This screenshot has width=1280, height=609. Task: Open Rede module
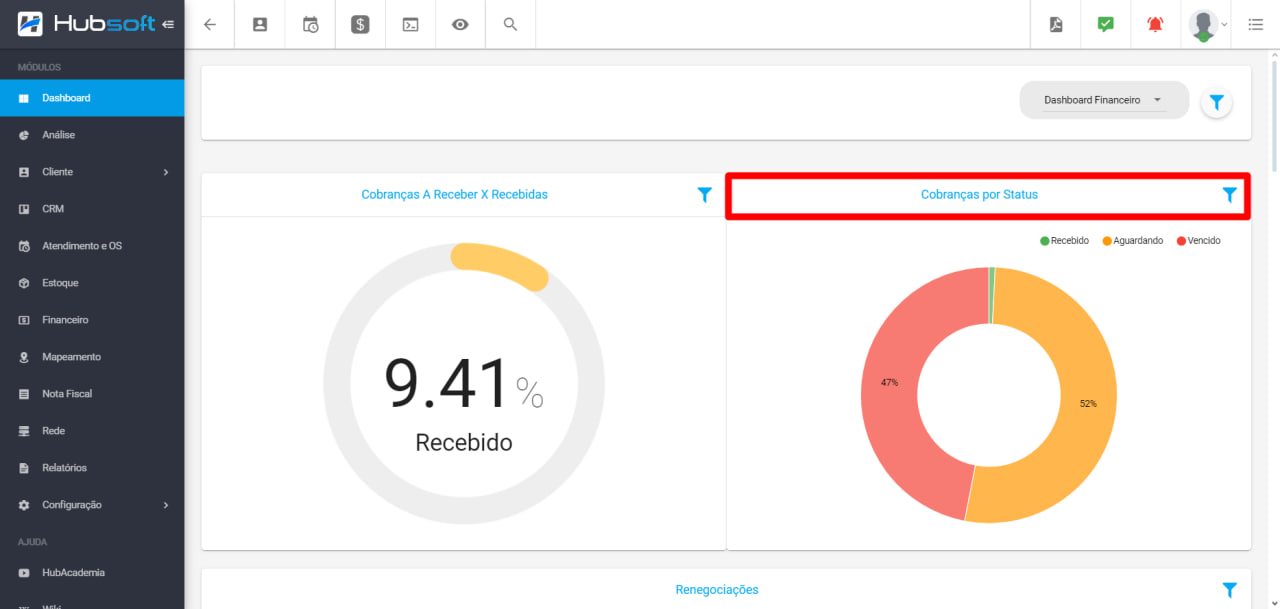(92, 431)
